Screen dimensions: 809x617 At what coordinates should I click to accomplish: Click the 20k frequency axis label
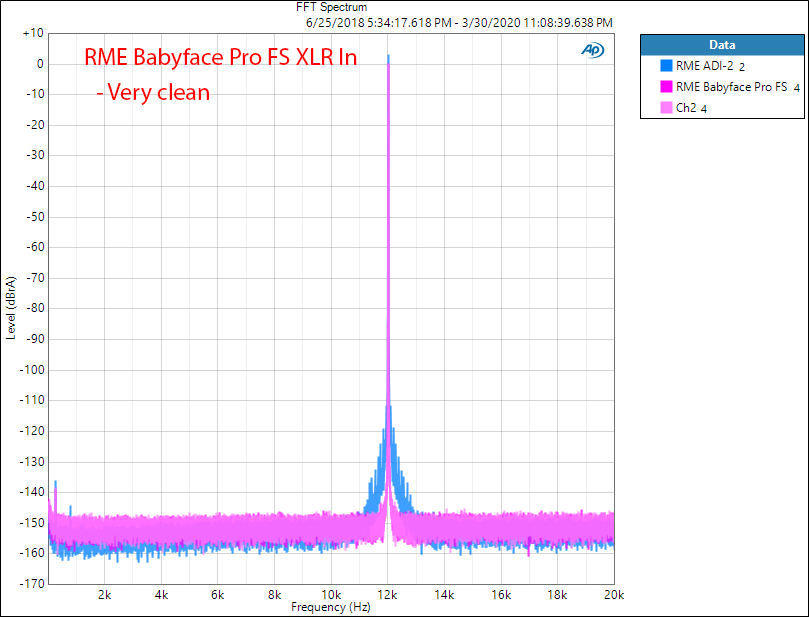pyautogui.click(x=613, y=595)
